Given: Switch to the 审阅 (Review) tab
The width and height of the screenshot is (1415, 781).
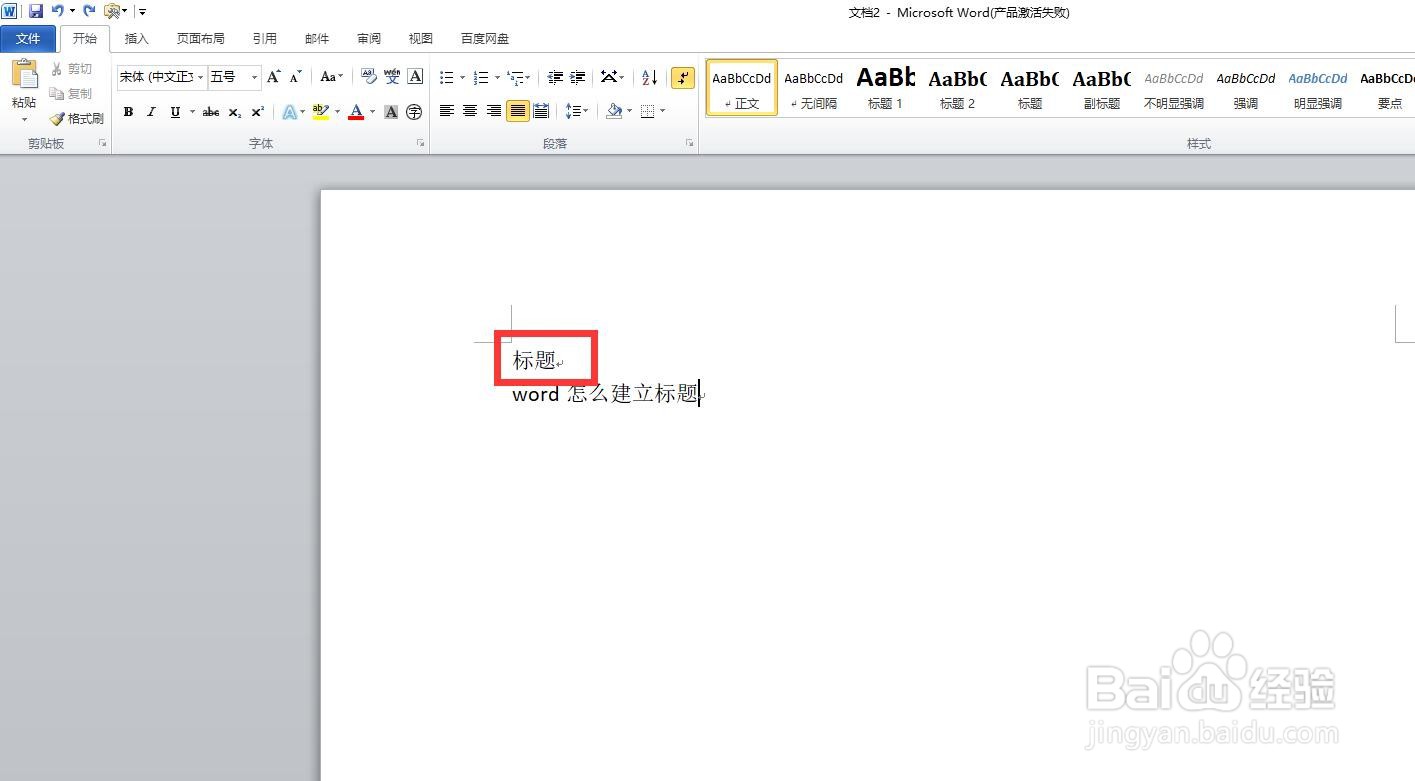Looking at the screenshot, I should coord(369,39).
